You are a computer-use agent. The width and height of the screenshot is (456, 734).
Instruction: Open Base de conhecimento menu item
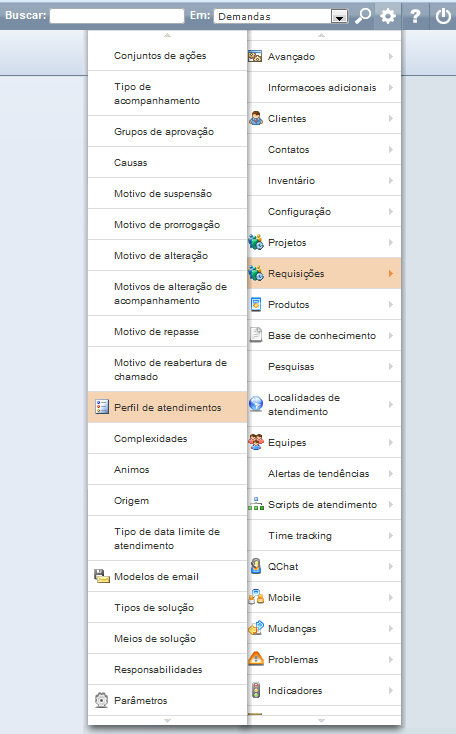click(324, 335)
